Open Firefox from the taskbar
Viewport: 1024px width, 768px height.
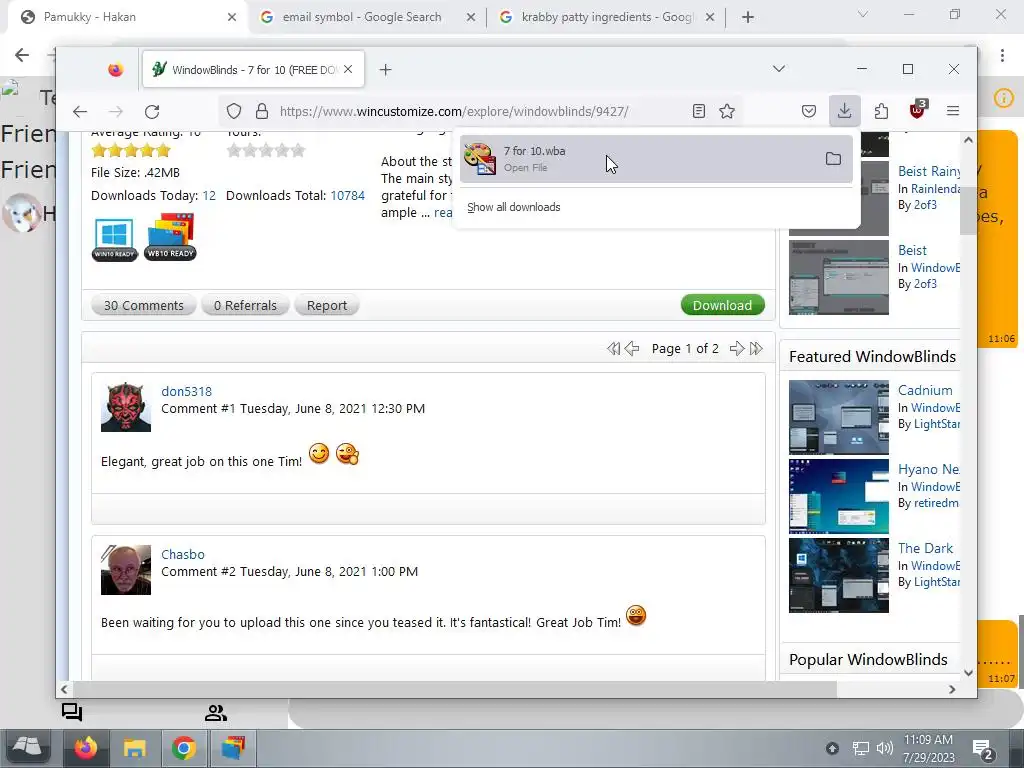(x=86, y=748)
